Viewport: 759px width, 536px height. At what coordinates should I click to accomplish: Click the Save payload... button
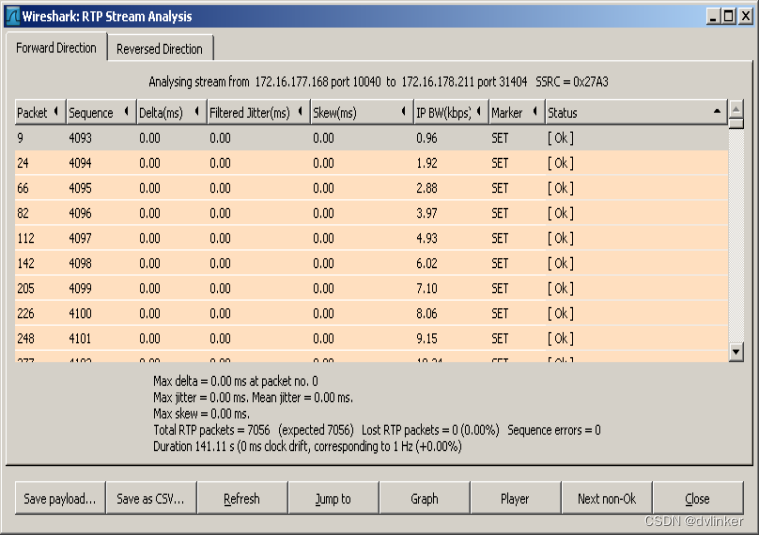(x=60, y=498)
